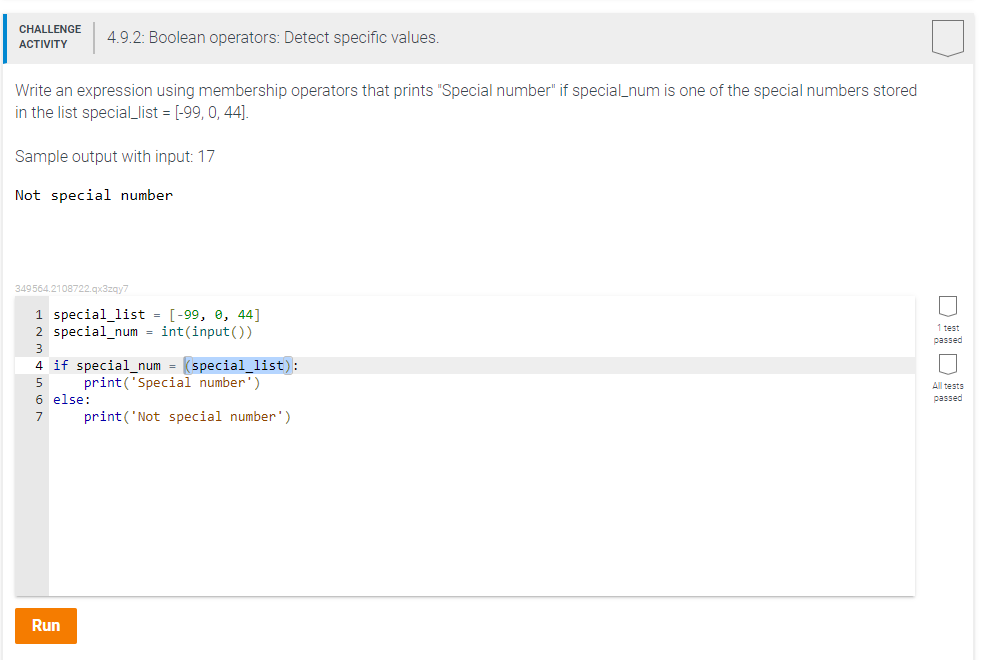
Task: Click the "1 test passed" banner icon
Action: click(946, 306)
